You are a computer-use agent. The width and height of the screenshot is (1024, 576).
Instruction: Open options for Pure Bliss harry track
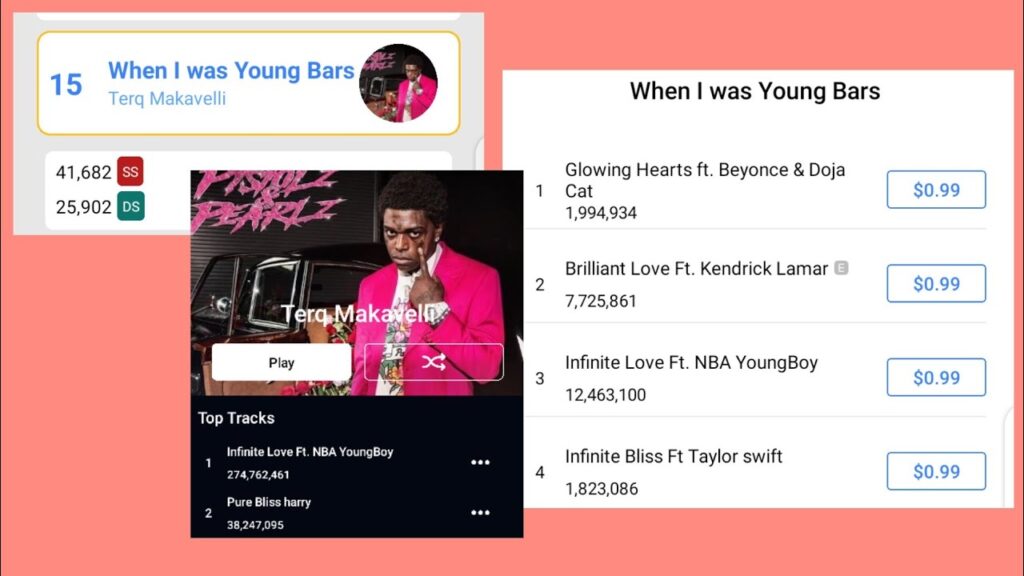(480, 513)
